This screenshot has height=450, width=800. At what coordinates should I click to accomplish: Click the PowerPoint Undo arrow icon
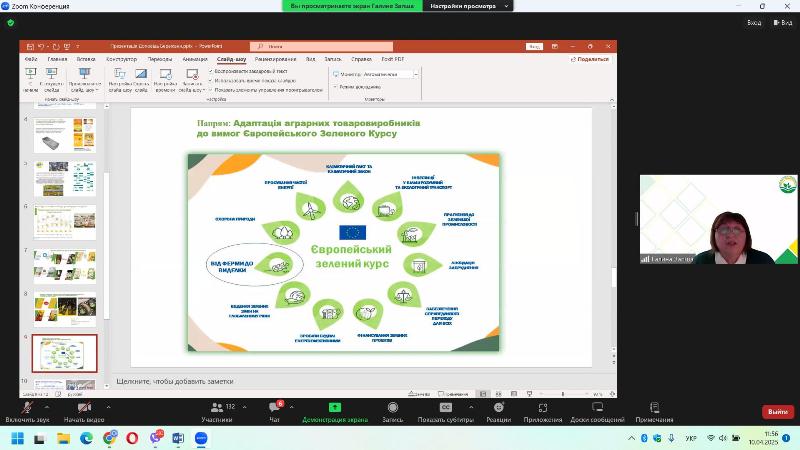tap(41, 46)
